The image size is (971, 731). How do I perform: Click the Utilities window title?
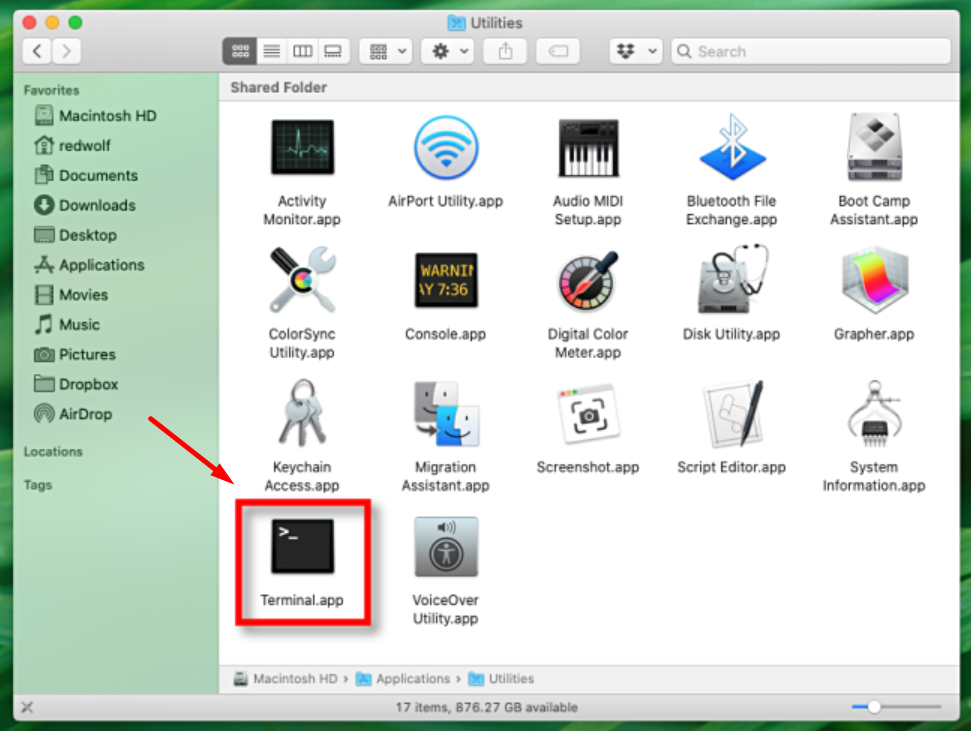tap(486, 23)
